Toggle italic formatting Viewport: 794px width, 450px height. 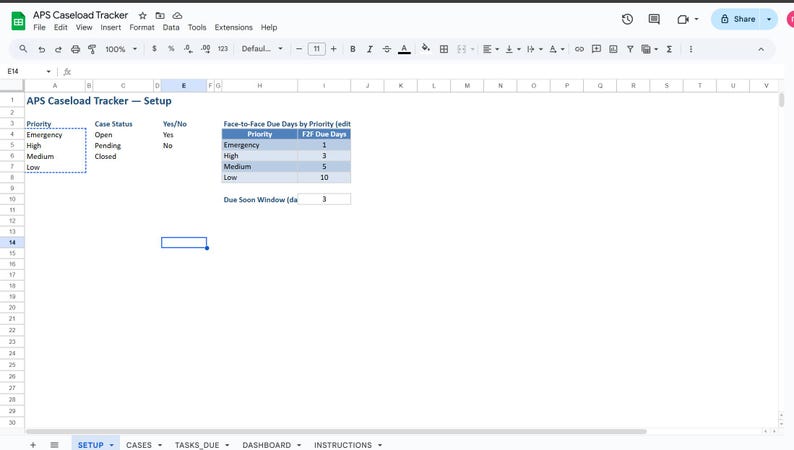coord(370,49)
